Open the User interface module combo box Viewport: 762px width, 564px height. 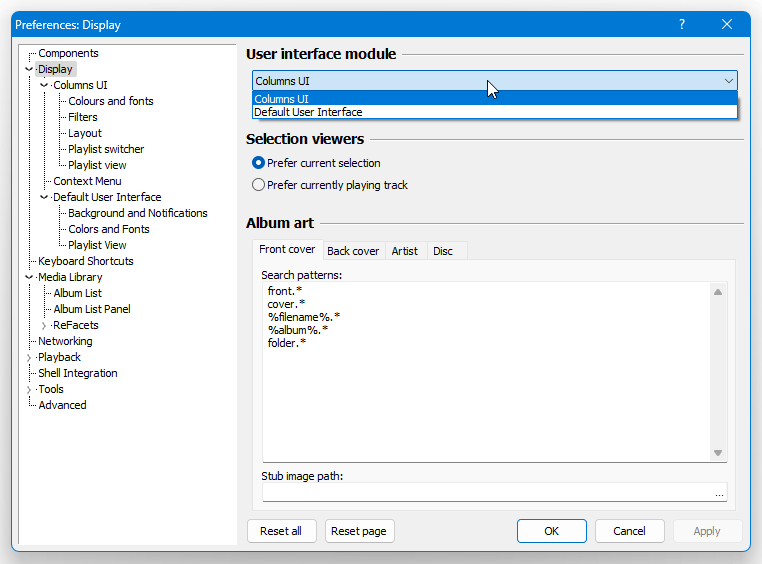495,81
